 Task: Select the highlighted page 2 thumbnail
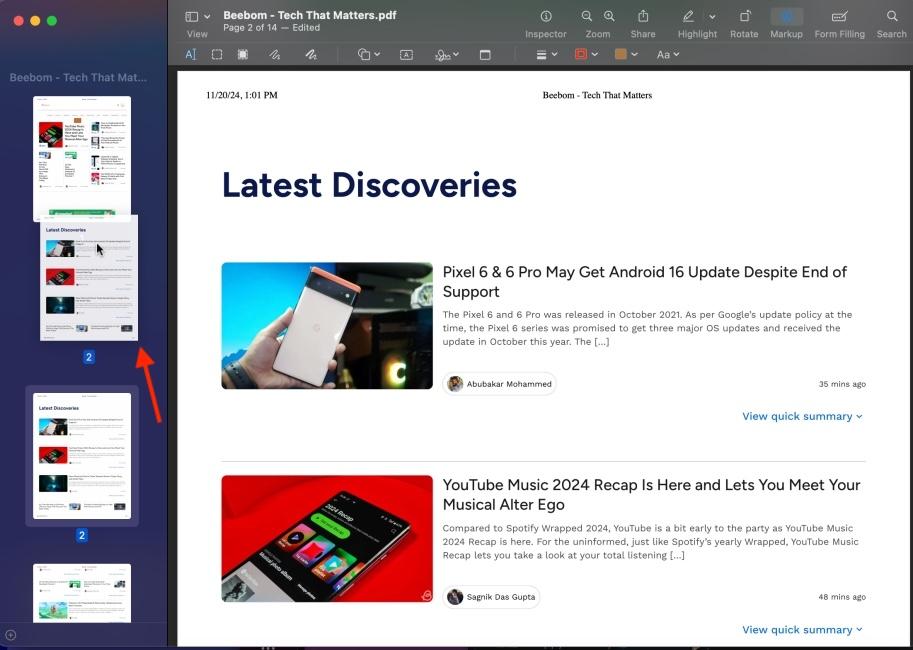tap(82, 455)
